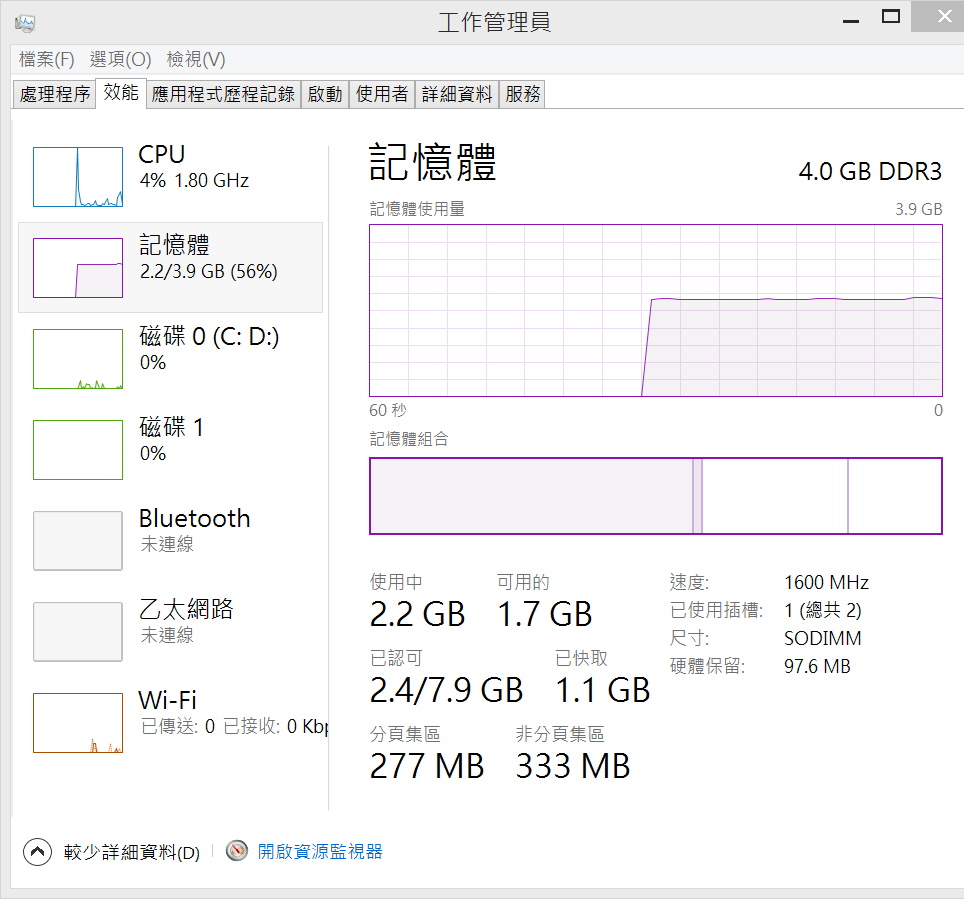Open the 磁碟 0 (C: D:) graph thumbnail

pyautogui.click(x=78, y=359)
